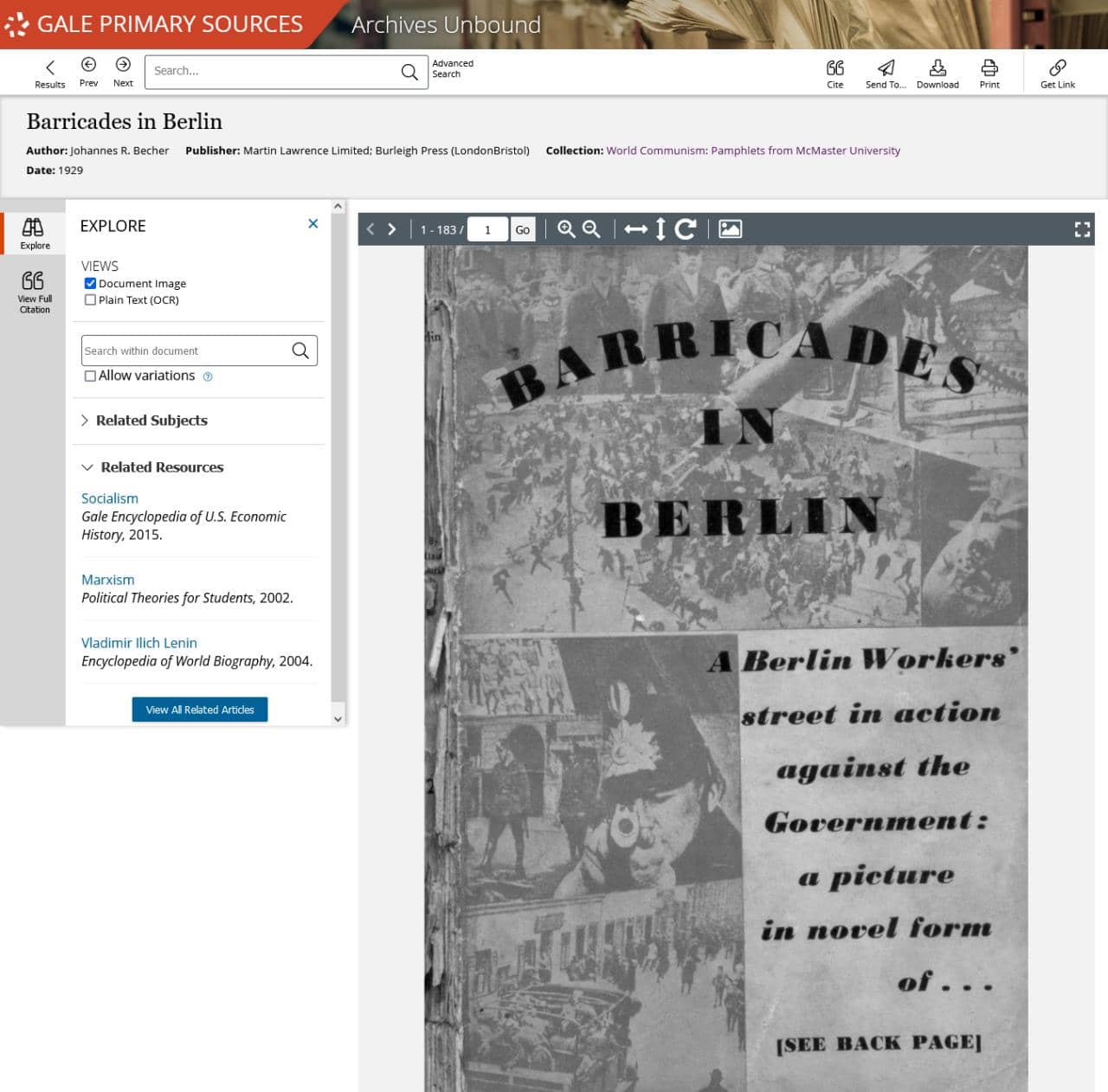Open the Socialism related article
Viewport: 1108px width, 1092px height.
point(110,498)
